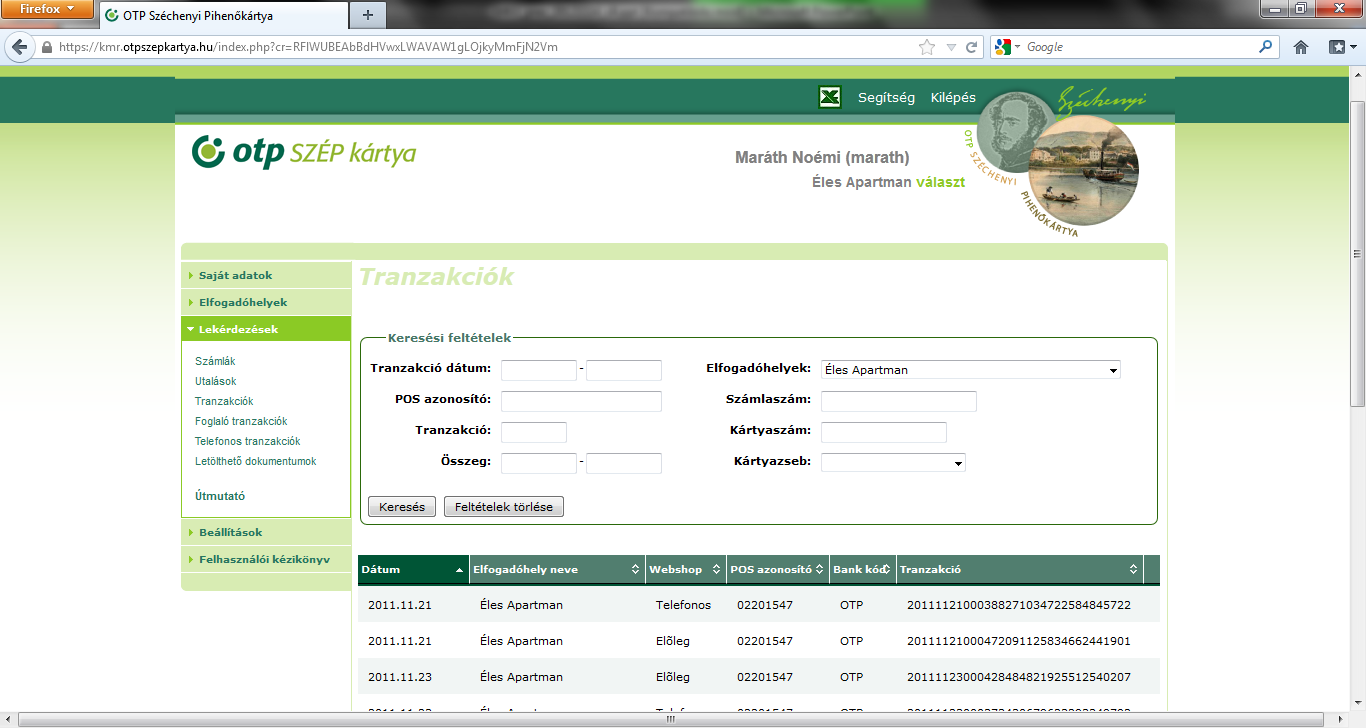Select the Telefonos webshop cell
Screen dimensions: 1366x728
(x=684, y=605)
